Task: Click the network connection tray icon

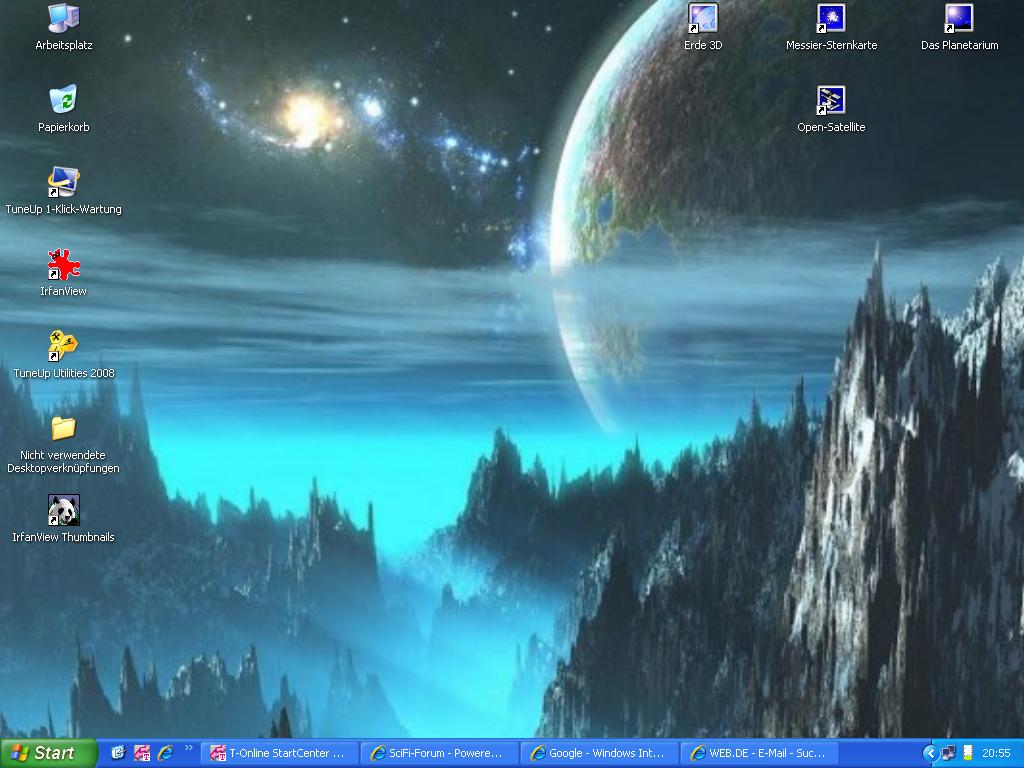Action: point(948,753)
